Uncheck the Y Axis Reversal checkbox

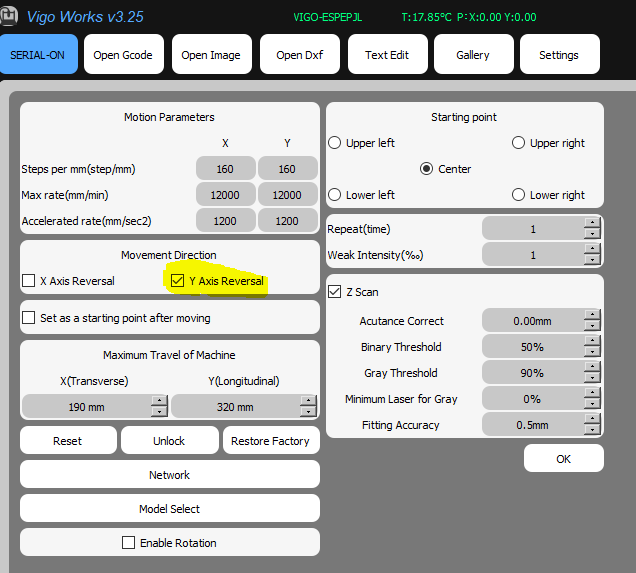(177, 281)
